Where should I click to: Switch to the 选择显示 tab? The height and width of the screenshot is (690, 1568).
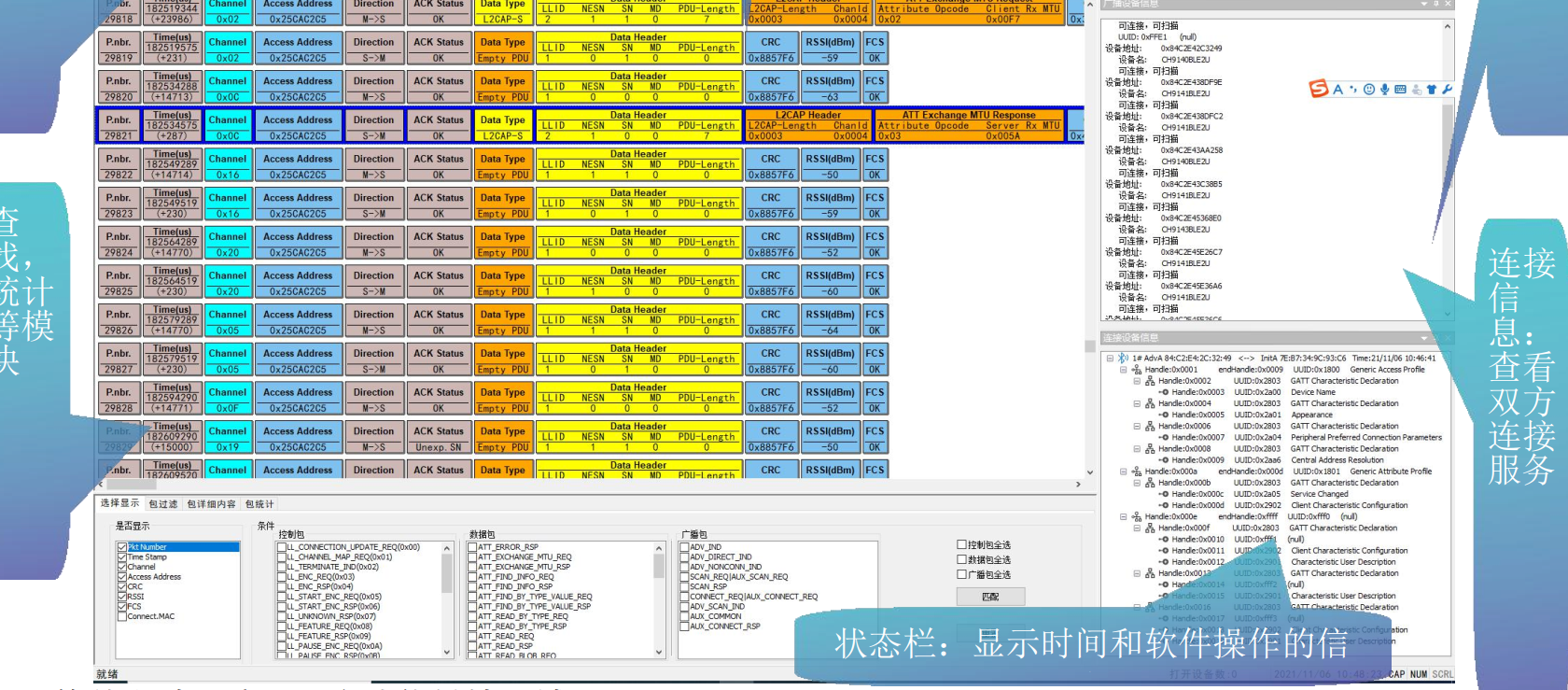[119, 503]
